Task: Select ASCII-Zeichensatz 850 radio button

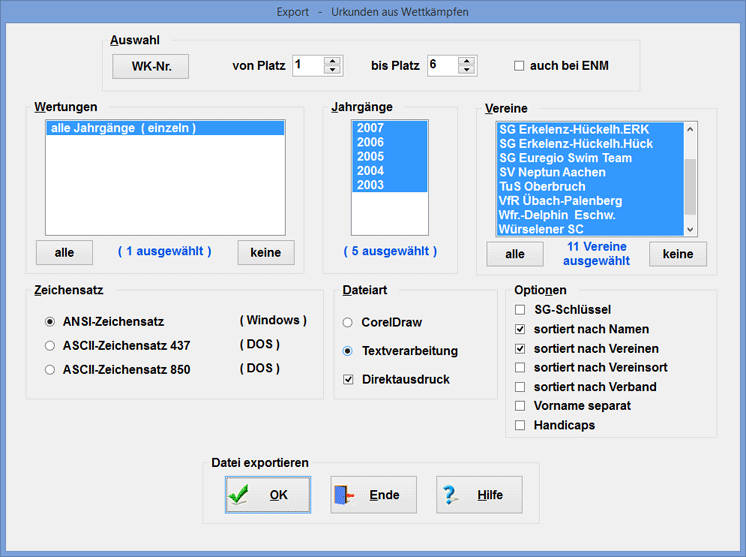Action: pyautogui.click(x=51, y=370)
